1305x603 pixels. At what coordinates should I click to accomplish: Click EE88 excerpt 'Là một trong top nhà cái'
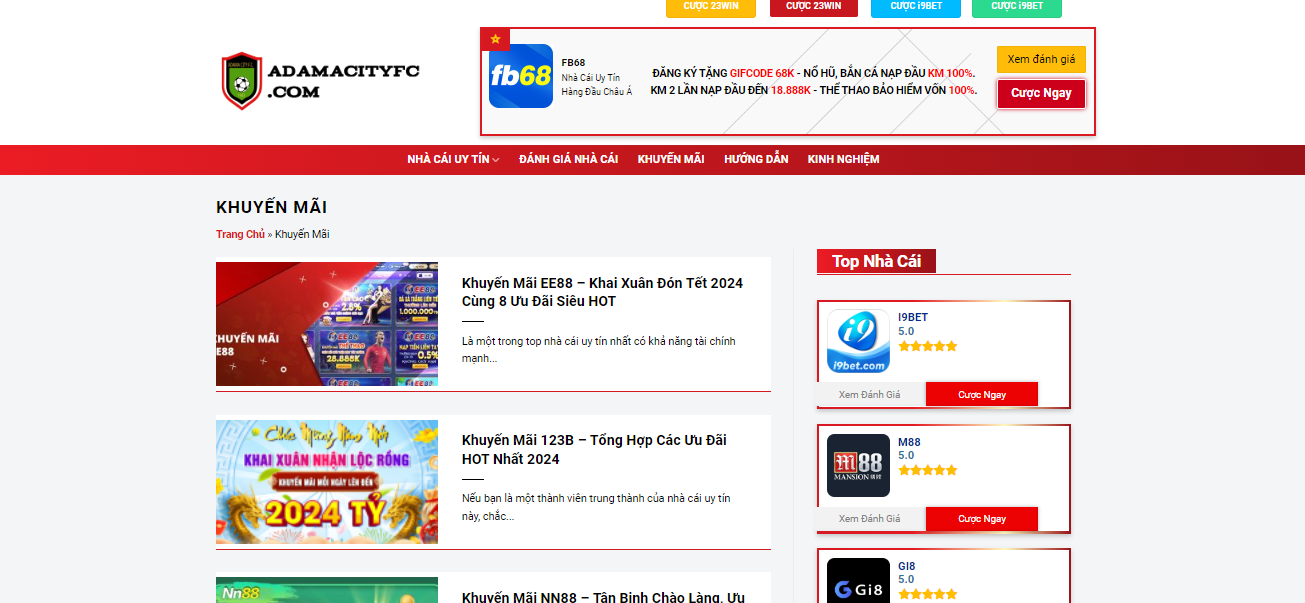point(598,350)
